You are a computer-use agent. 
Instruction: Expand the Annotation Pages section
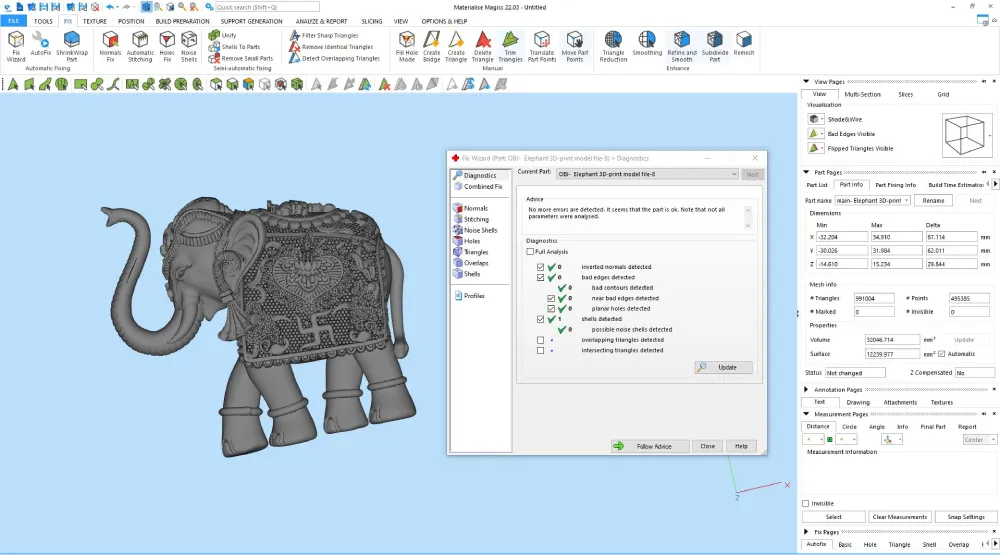807,389
